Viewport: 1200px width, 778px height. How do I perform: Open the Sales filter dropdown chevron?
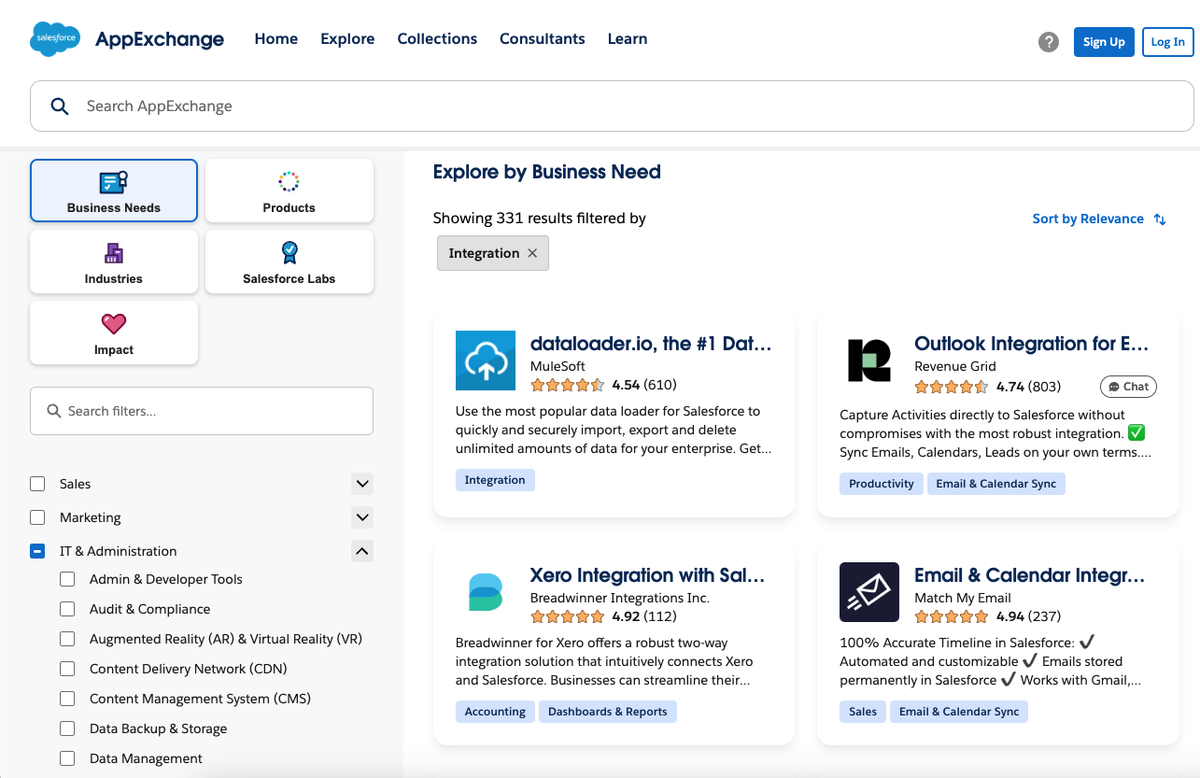tap(362, 483)
